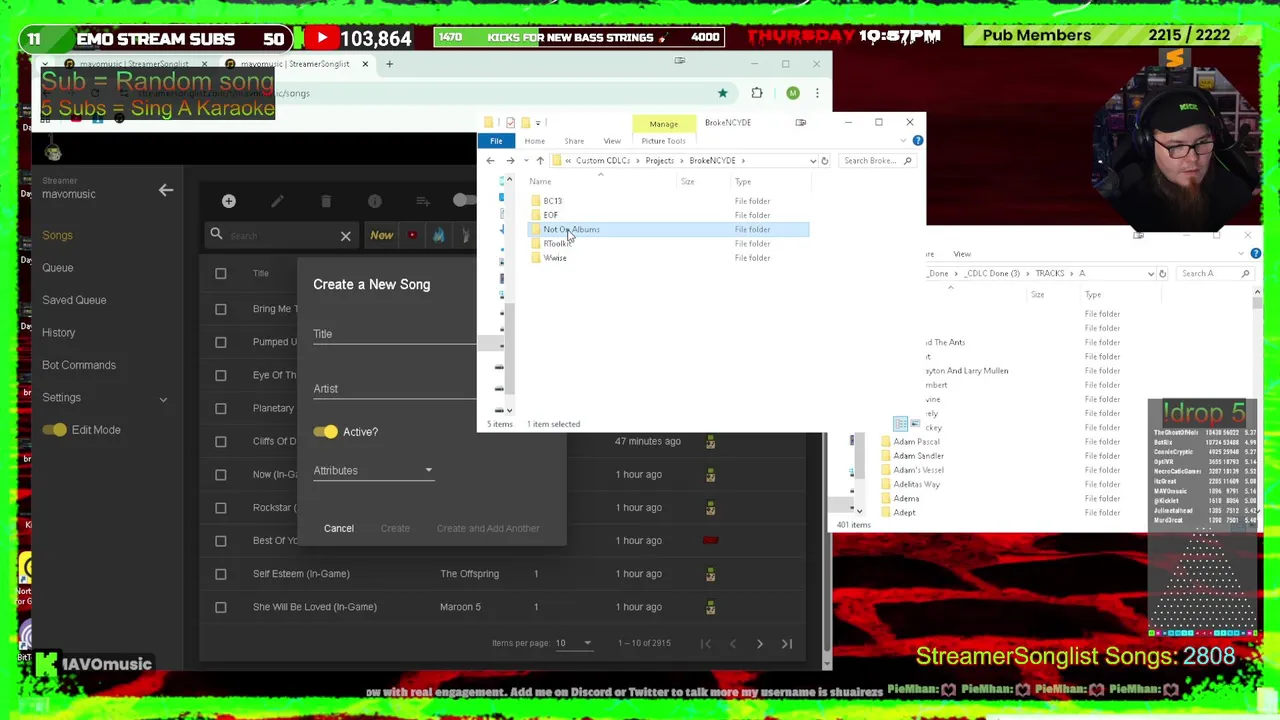Screen dimensions: 1280x720
Task: Open Bot Commands in the sidebar
Action: coord(79,365)
